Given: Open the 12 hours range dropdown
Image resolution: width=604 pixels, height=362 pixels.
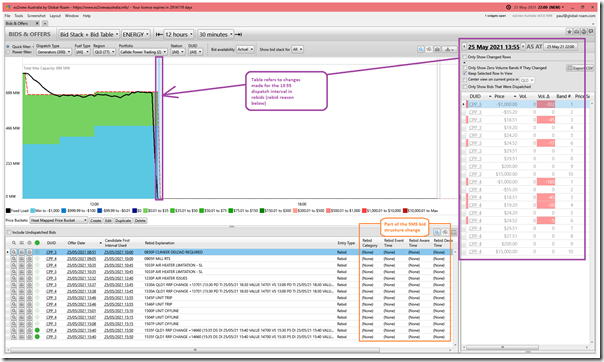Looking at the screenshot, I should 179,34.
